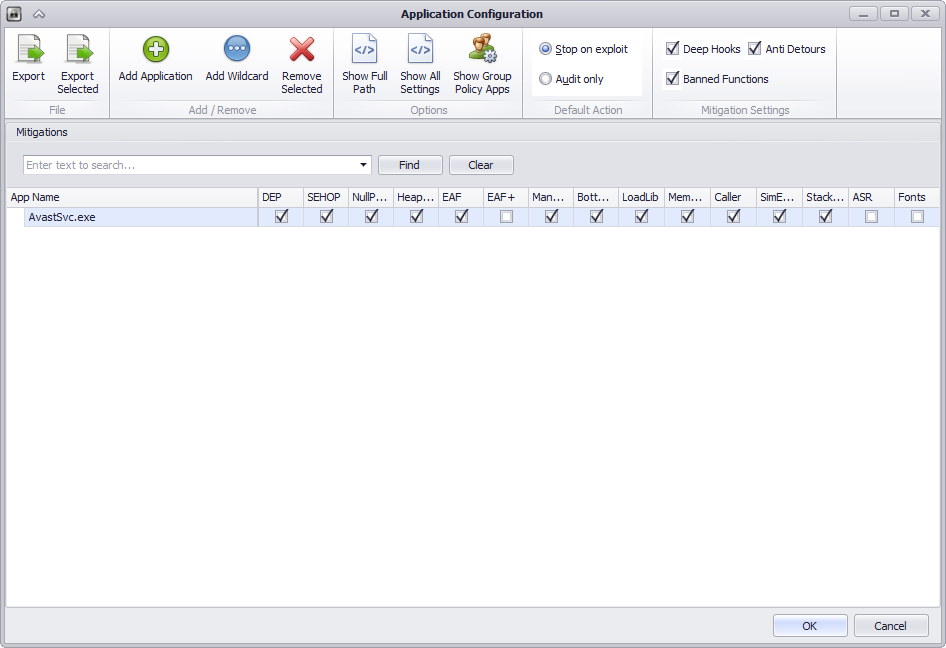Screen dimensions: 946x648
Task: Collapse the ribbon using the title bar arrow
Action: [39, 14]
